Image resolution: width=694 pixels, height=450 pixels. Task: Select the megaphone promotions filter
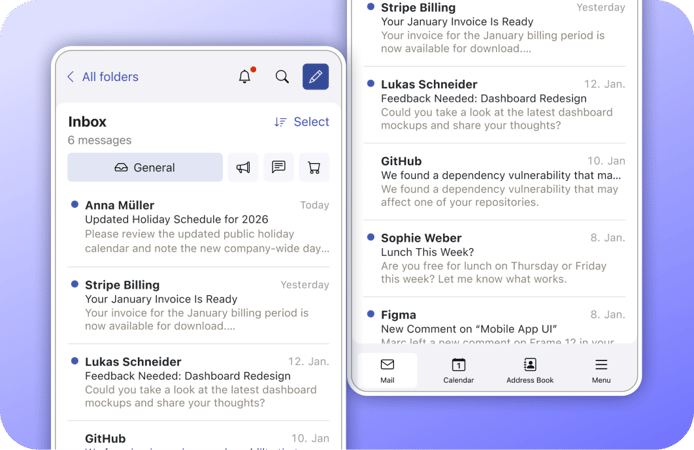tap(243, 167)
